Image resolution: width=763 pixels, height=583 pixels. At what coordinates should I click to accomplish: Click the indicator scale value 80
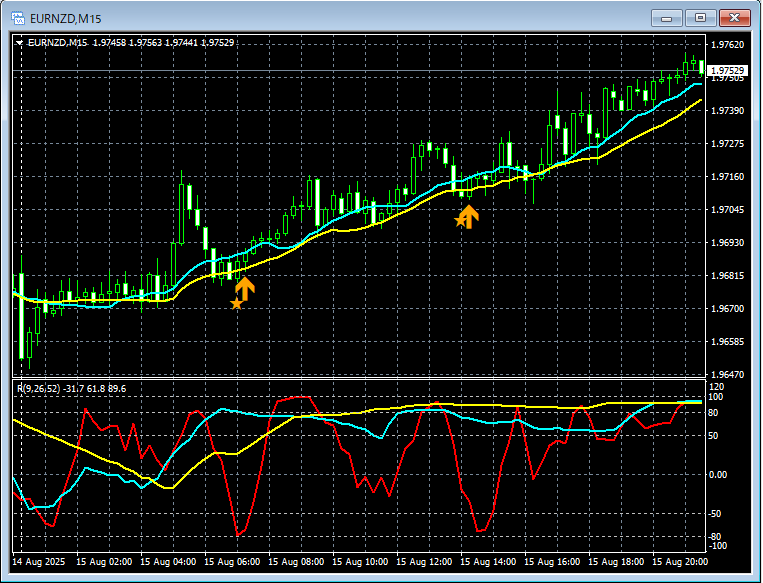(x=713, y=413)
